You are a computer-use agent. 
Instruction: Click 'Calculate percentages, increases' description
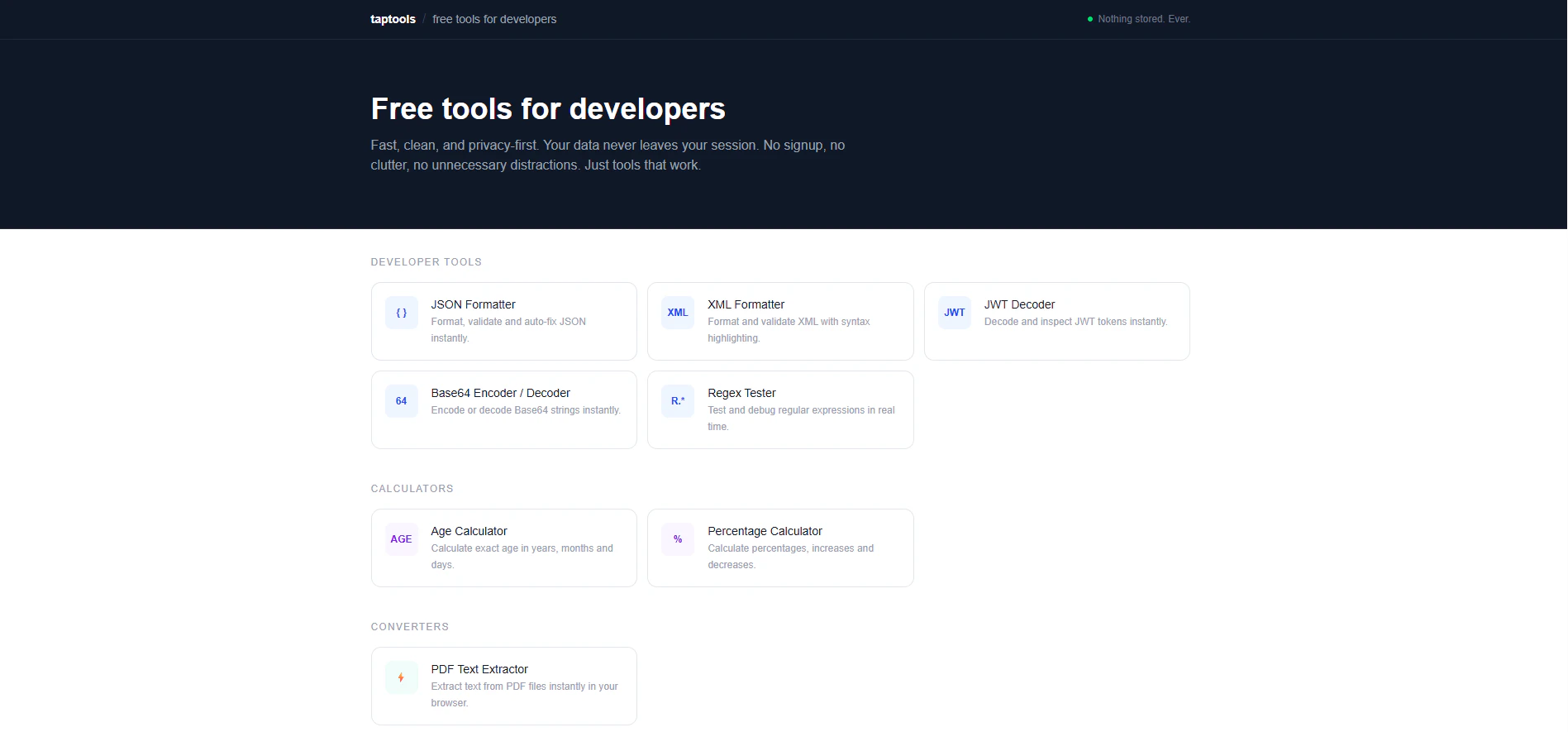pos(790,557)
